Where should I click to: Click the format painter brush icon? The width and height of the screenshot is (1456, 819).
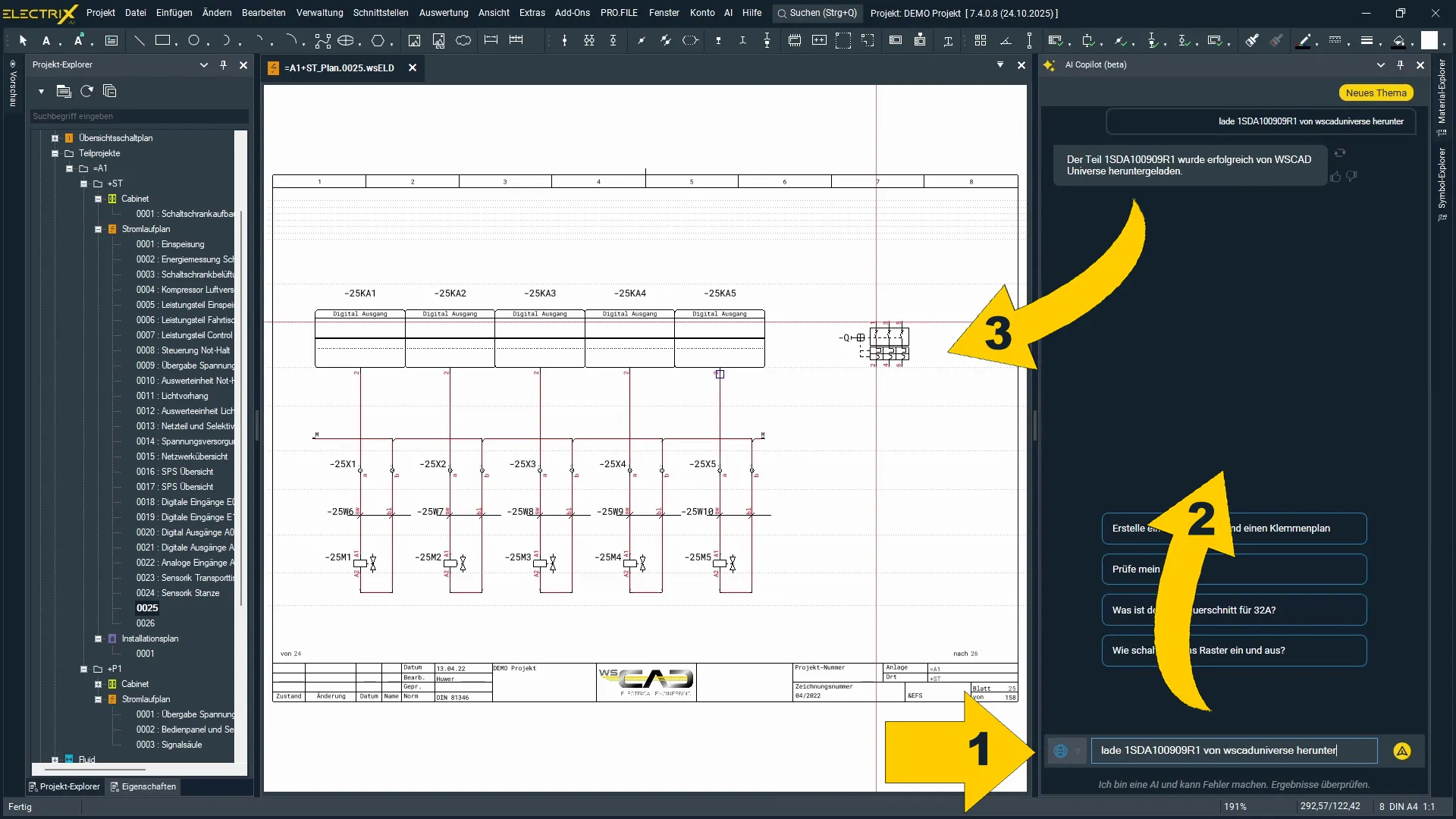pyautogui.click(x=1252, y=40)
